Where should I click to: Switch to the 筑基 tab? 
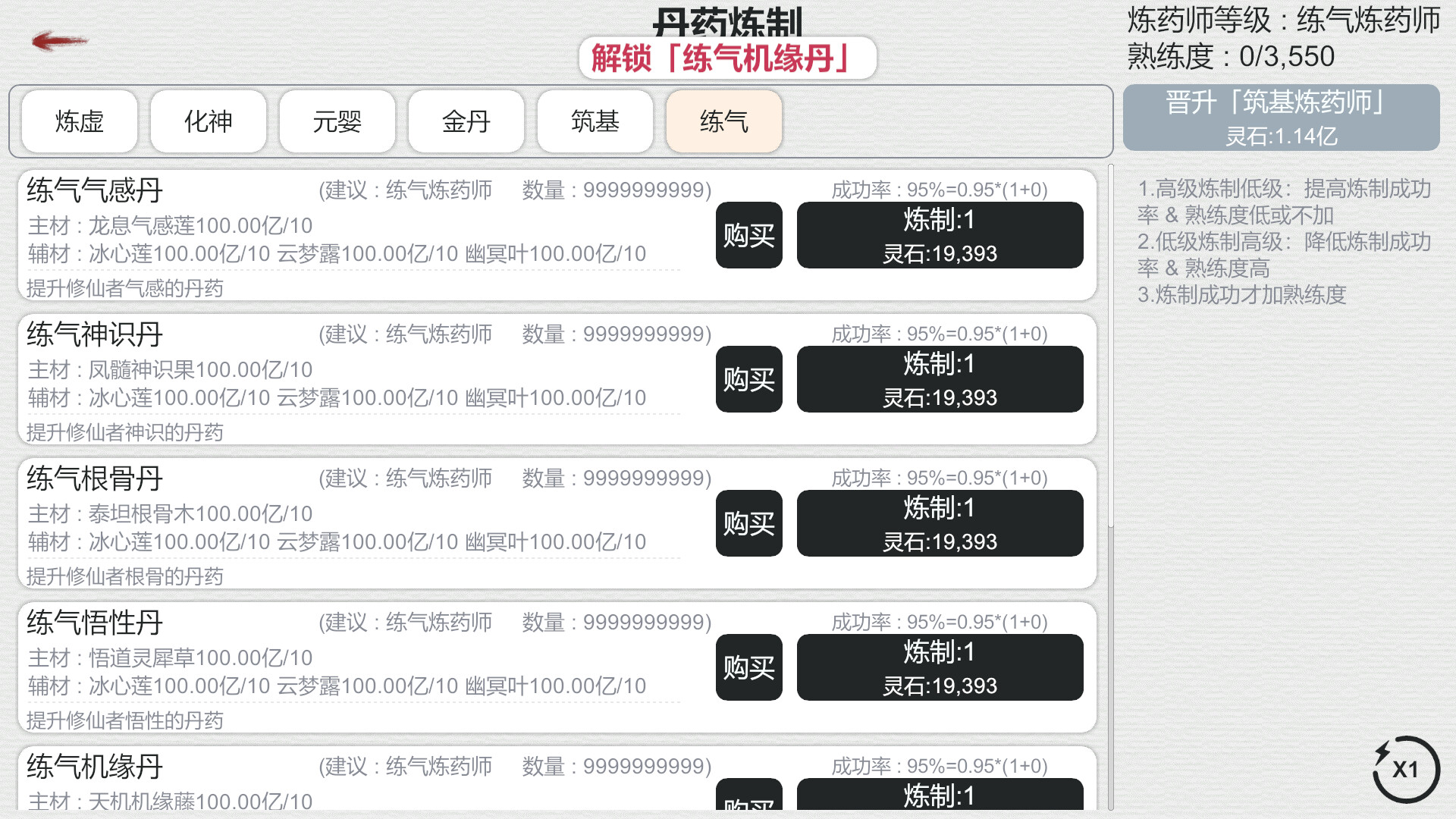click(x=594, y=121)
